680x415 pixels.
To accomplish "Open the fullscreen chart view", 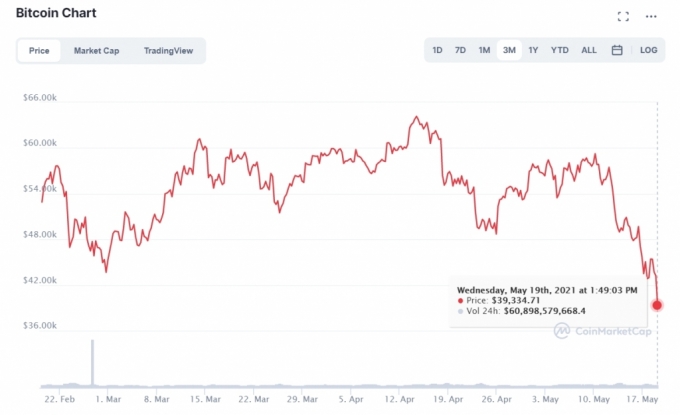I will click(623, 16).
